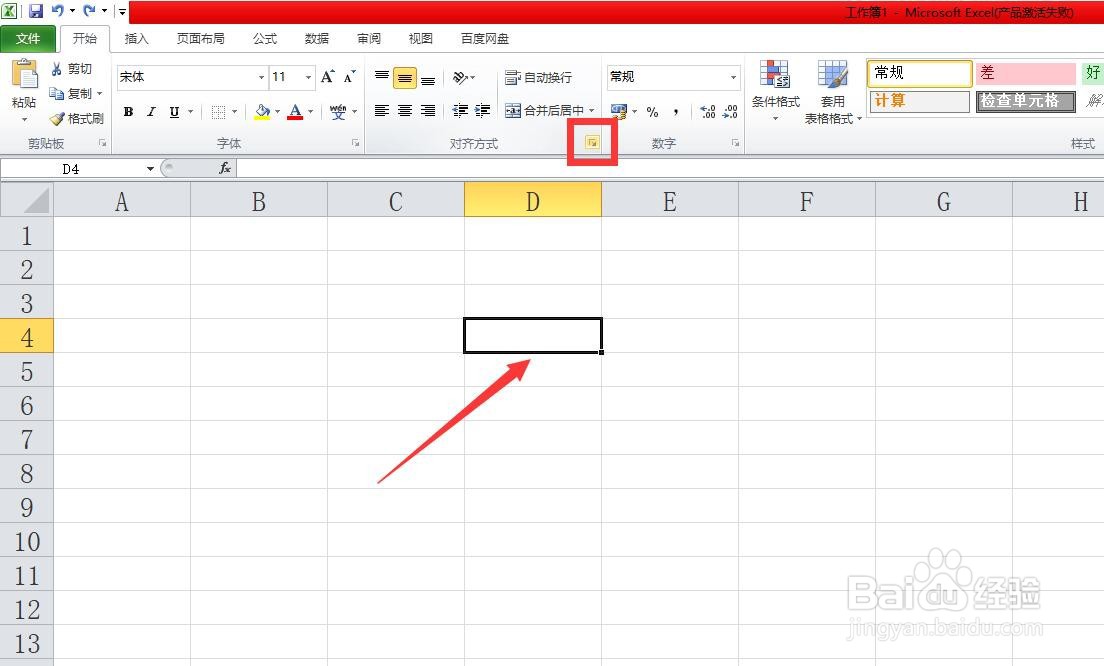Screen dimensions: 1104x666
Task: Undo the last action
Action: [x=58, y=11]
